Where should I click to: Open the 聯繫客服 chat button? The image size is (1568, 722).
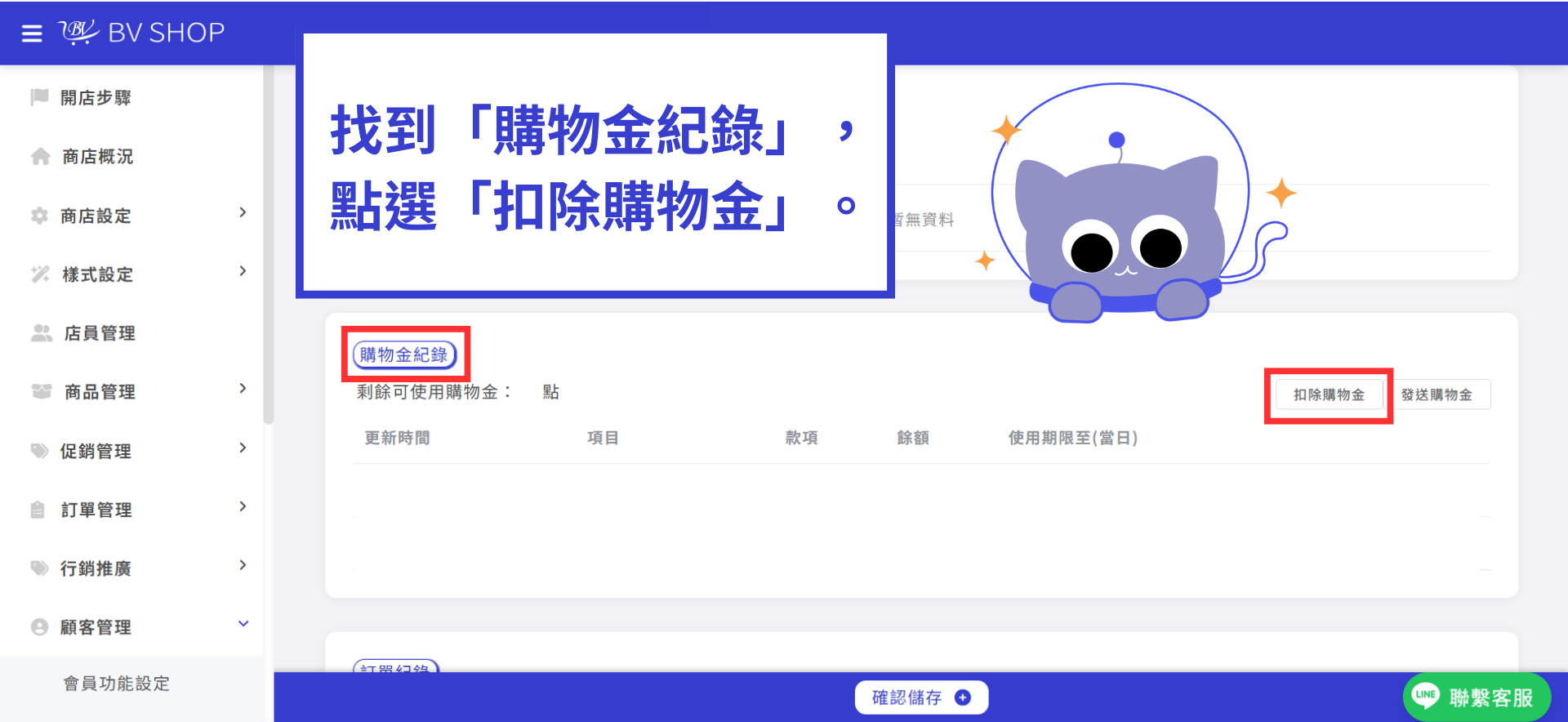pyautogui.click(x=1477, y=697)
